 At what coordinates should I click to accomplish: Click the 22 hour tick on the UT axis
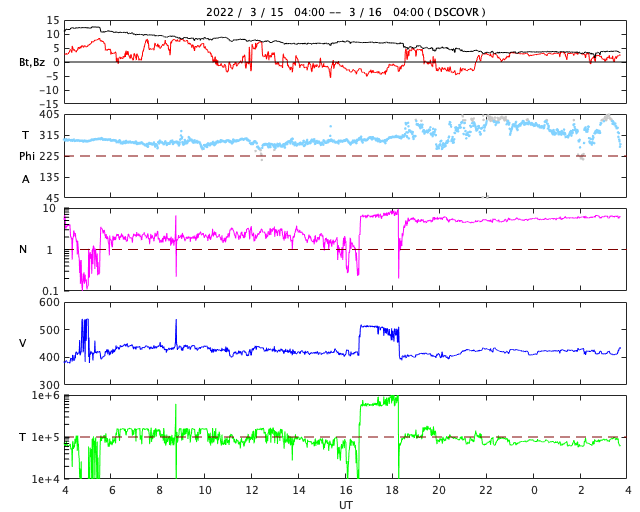click(x=486, y=490)
